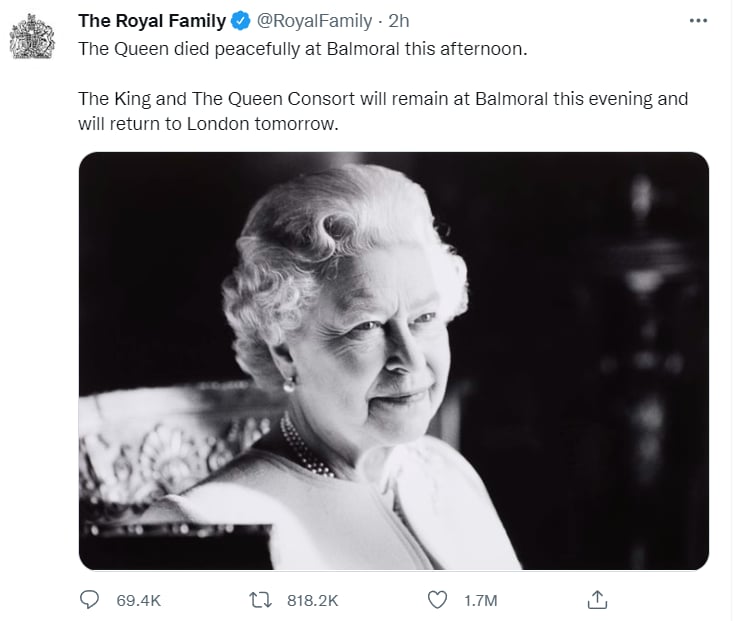736x621 pixels.
Task: Like the tweet with heart icon
Action: pyautogui.click(x=437, y=600)
